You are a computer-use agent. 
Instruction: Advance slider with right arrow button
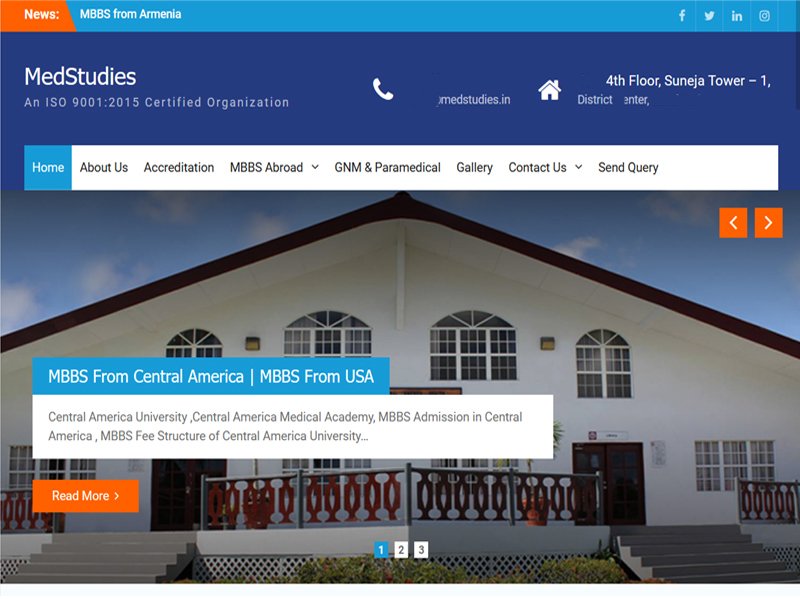(x=768, y=223)
